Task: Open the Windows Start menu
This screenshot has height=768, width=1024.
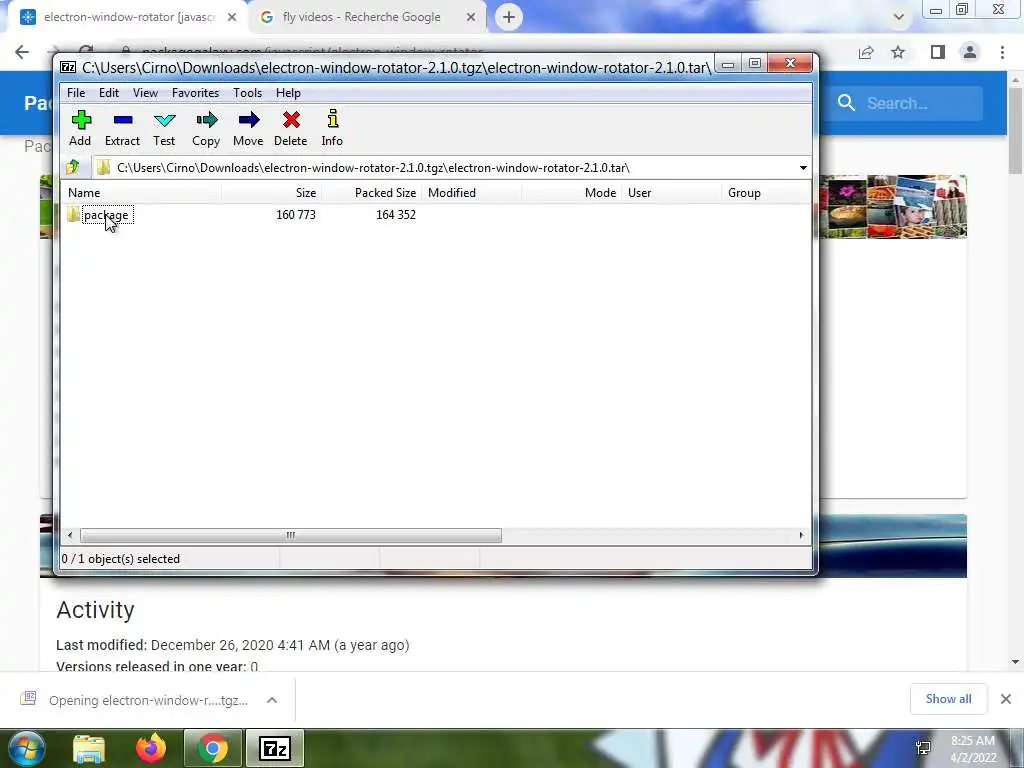Action: pyautogui.click(x=25, y=748)
